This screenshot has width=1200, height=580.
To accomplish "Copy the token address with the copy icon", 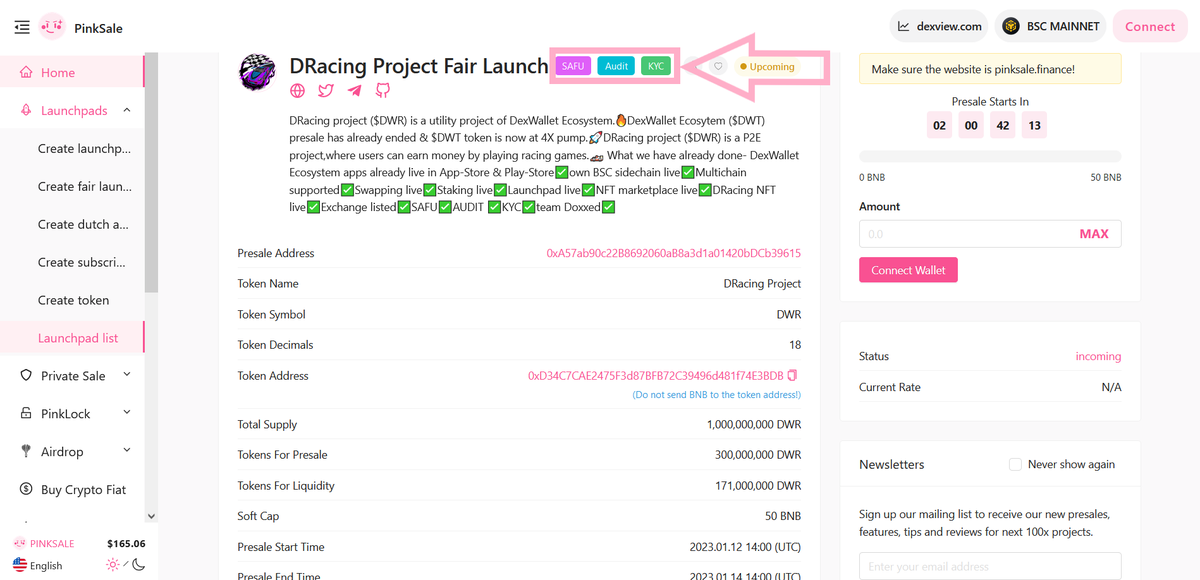I will (793, 376).
